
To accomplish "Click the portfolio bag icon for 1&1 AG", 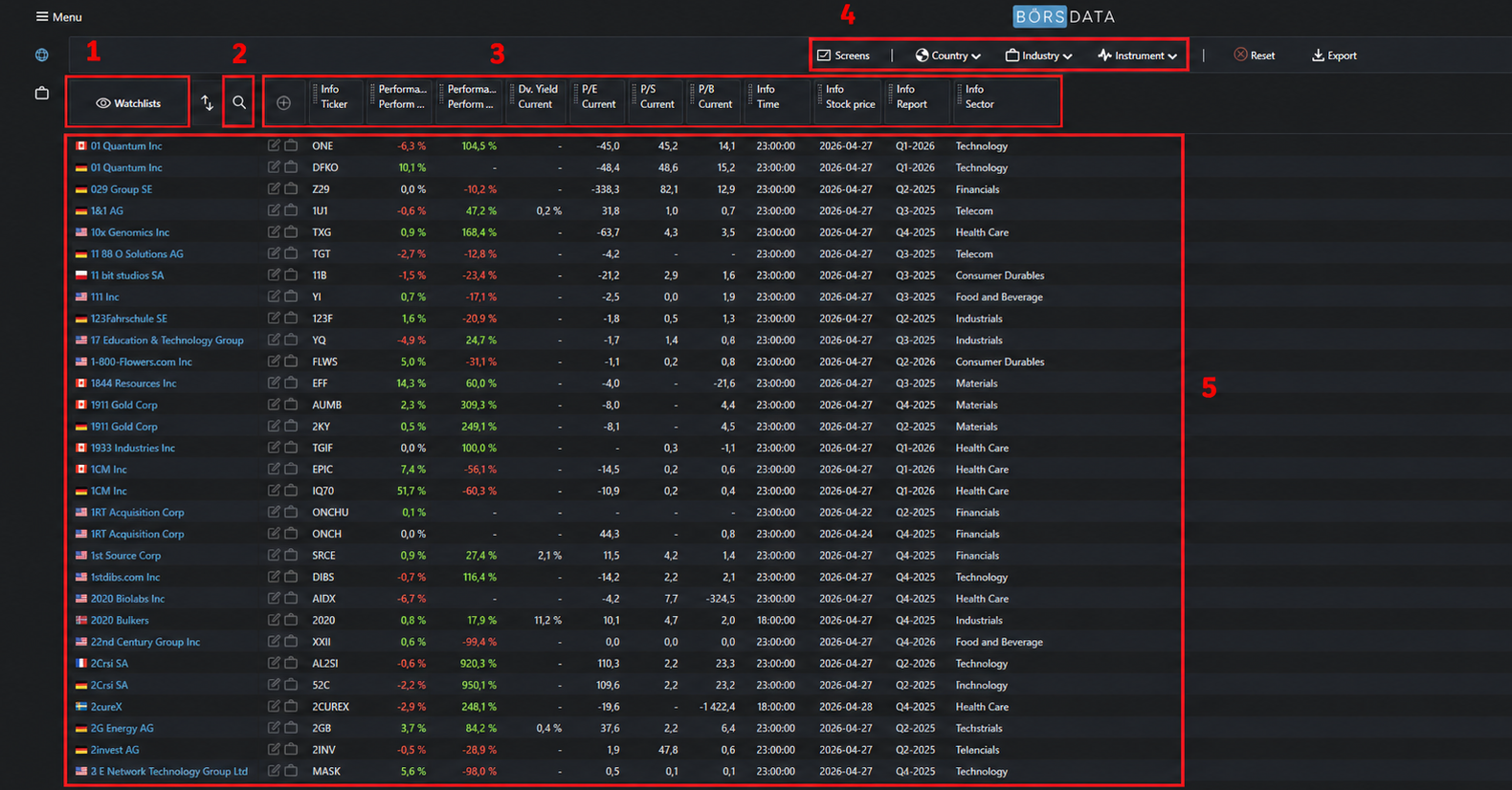I will click(x=291, y=210).
